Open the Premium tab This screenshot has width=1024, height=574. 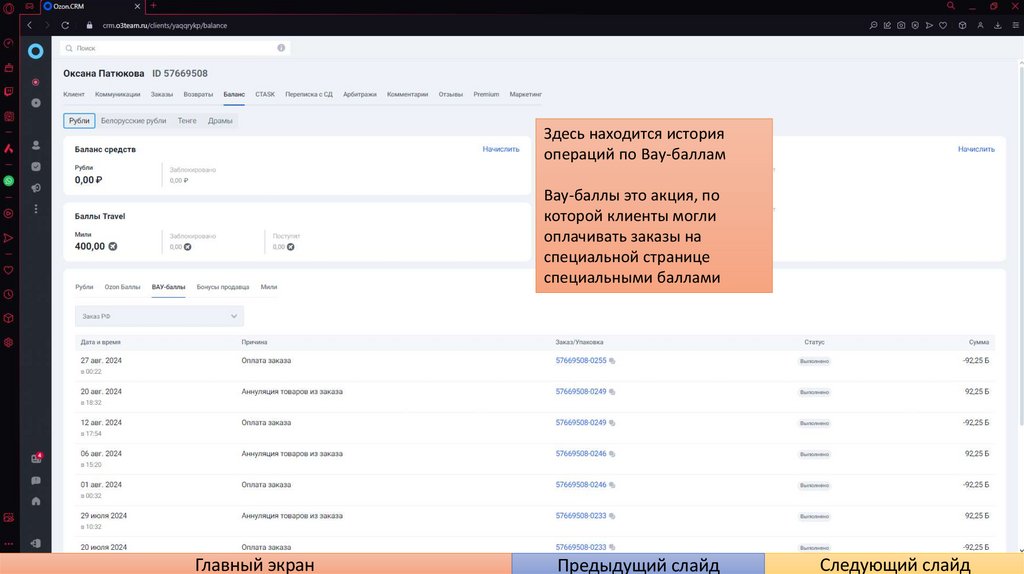click(486, 94)
